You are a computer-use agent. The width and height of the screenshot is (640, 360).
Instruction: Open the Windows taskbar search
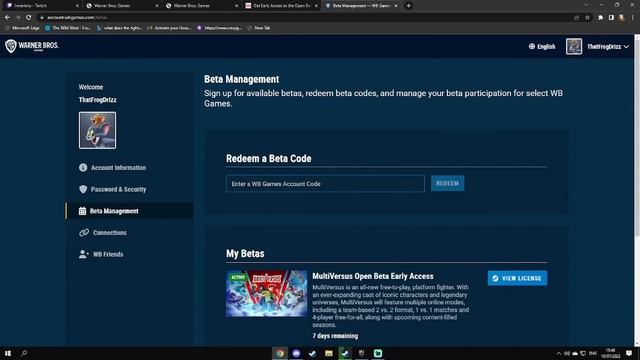pos(24,353)
